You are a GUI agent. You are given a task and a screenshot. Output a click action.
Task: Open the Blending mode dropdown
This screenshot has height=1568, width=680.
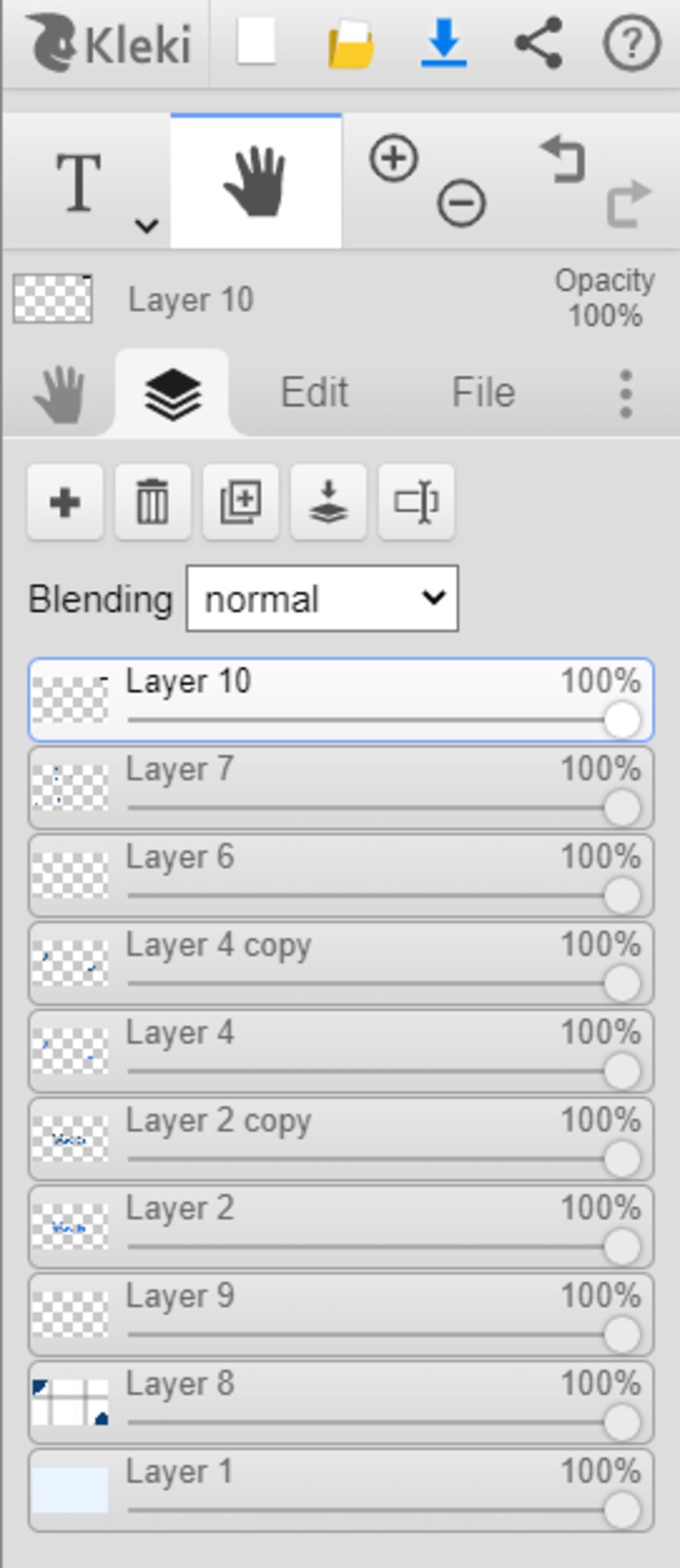322,599
